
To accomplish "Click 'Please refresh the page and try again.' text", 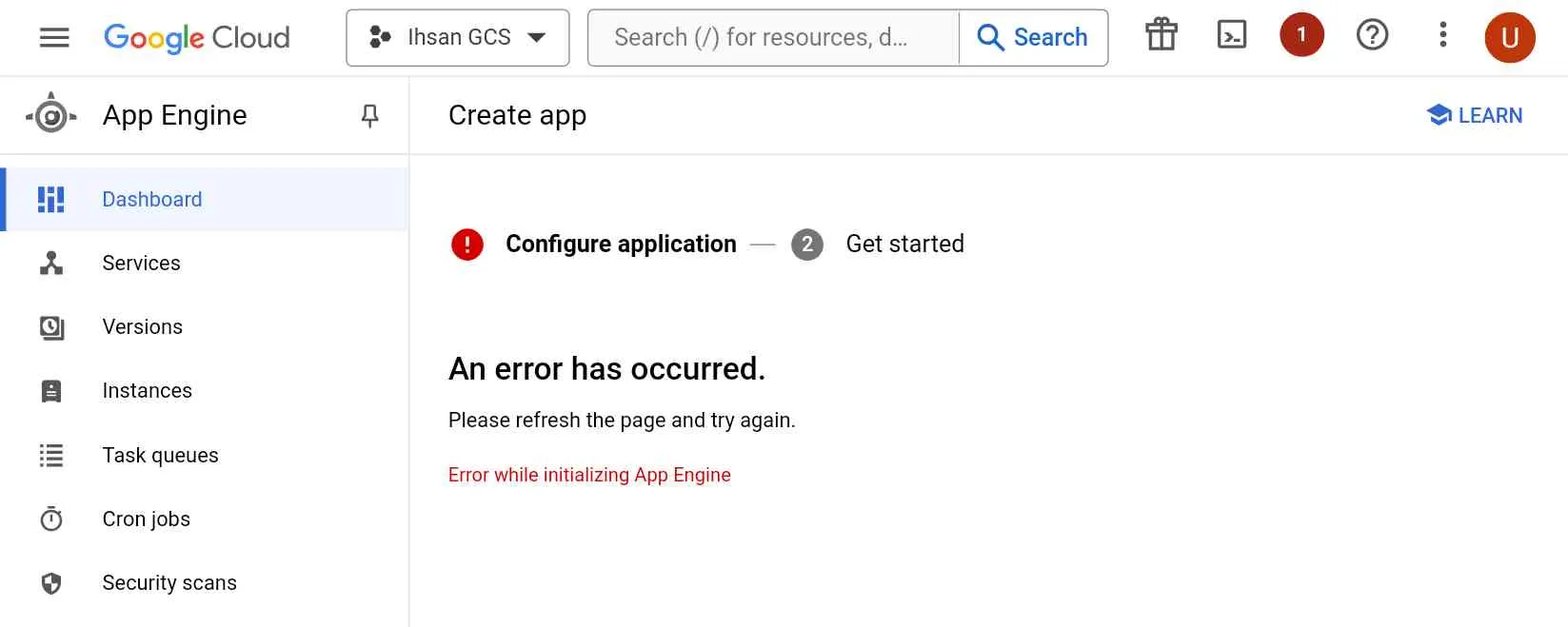I will coord(622,420).
